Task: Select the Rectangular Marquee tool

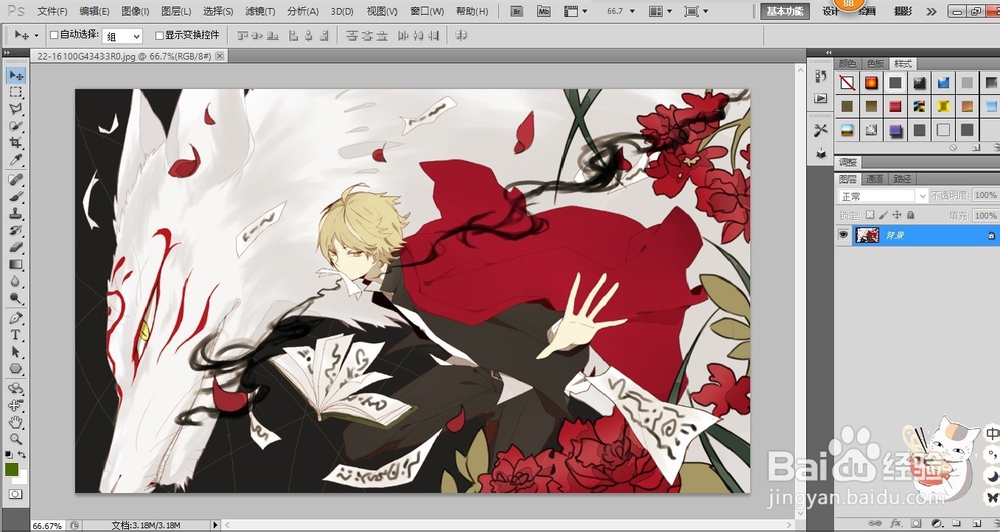Action: [16, 92]
